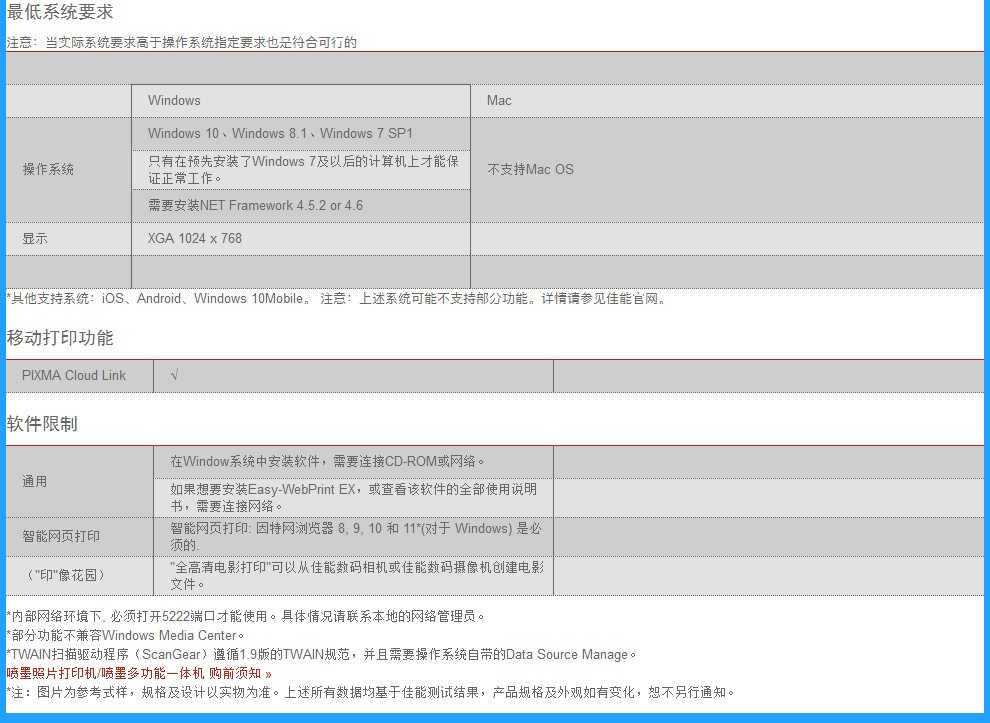Click the 显示 row label
The image size is (990, 723).
click(x=35, y=239)
